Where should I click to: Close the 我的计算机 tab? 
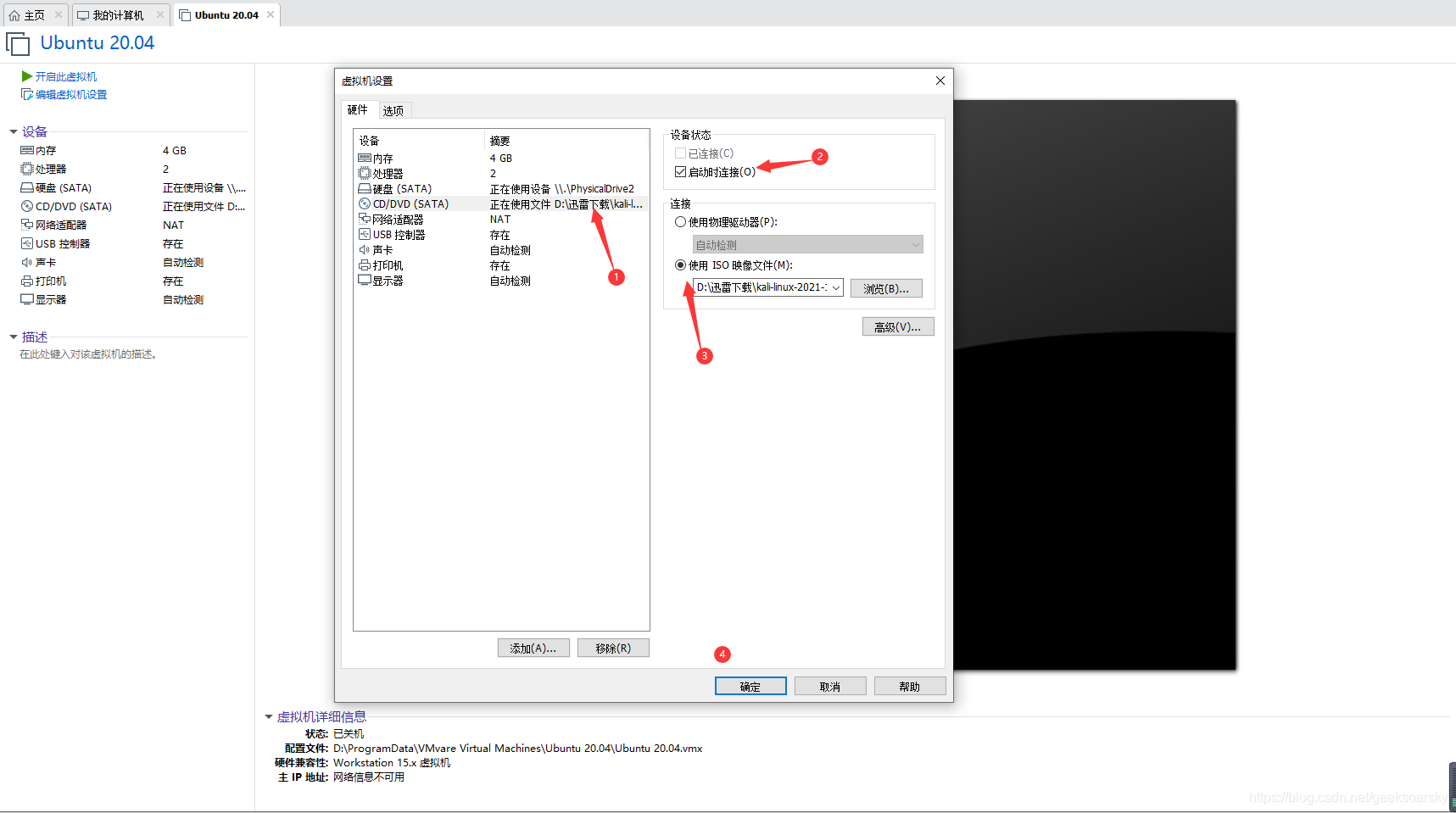point(160,14)
